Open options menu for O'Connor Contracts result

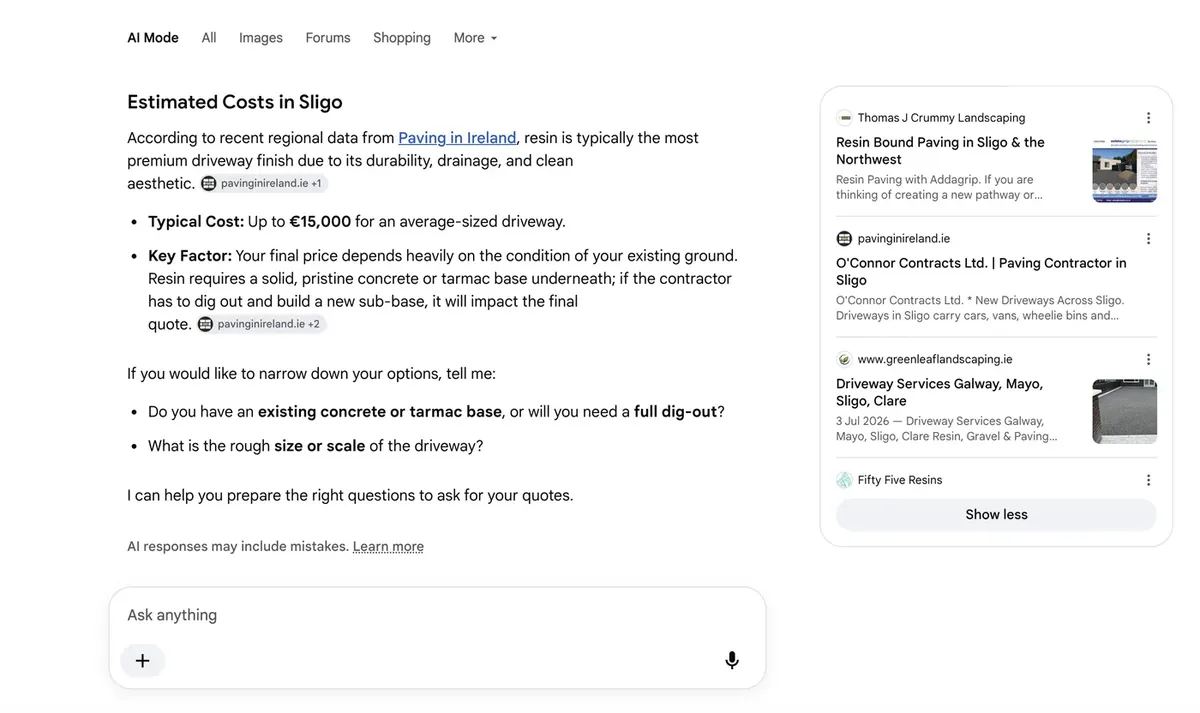pyautogui.click(x=1148, y=239)
